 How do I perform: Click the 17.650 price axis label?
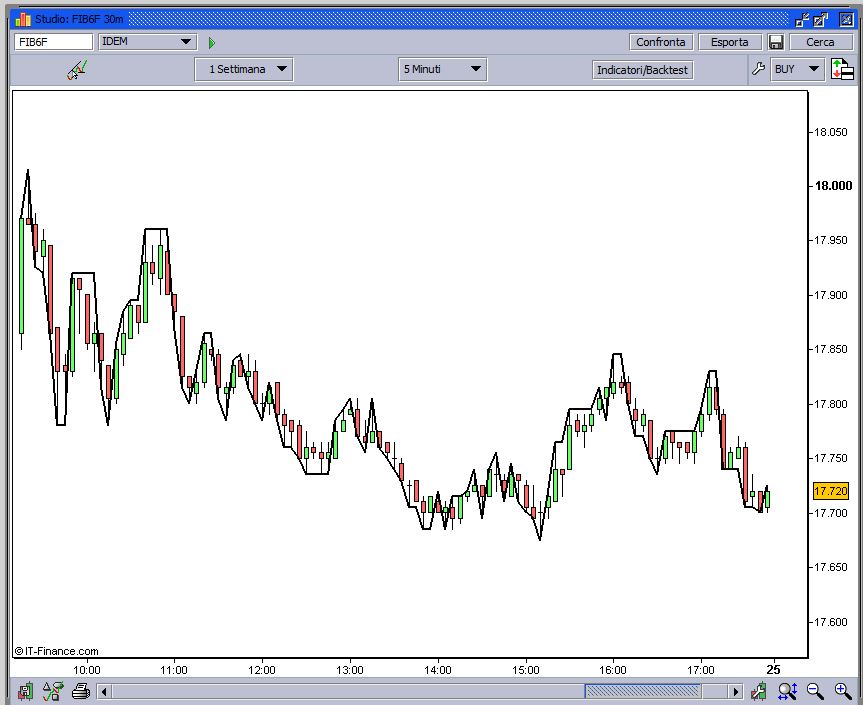coord(831,567)
